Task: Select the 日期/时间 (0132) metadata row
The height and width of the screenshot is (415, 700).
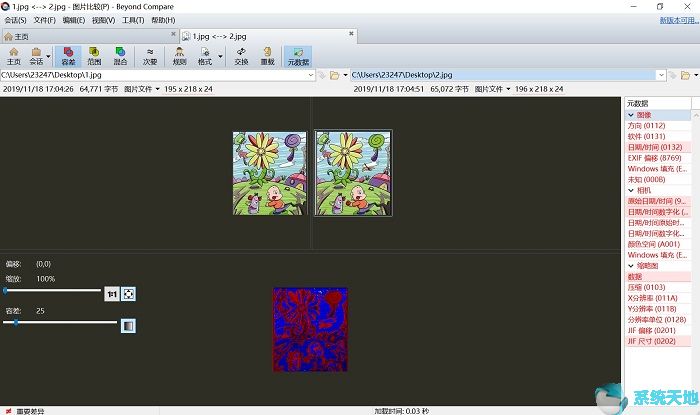Action: point(658,147)
